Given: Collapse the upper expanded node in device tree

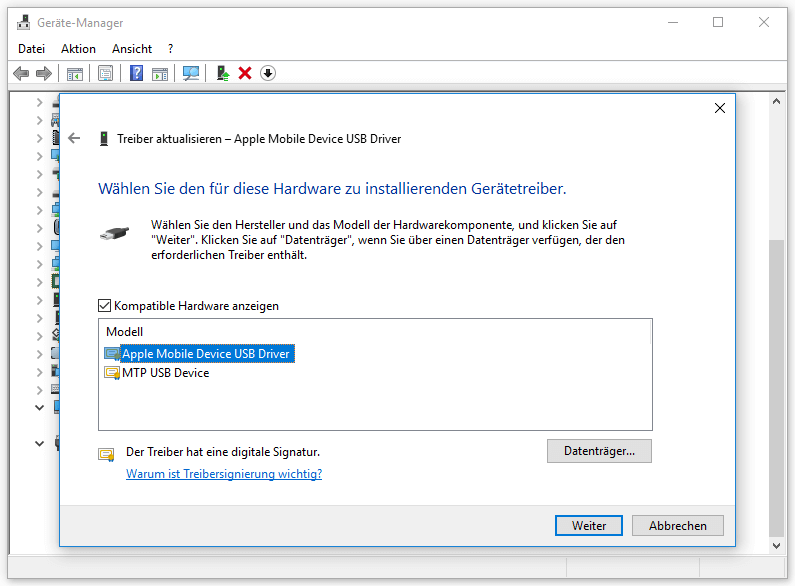Looking at the screenshot, I should 40,408.
